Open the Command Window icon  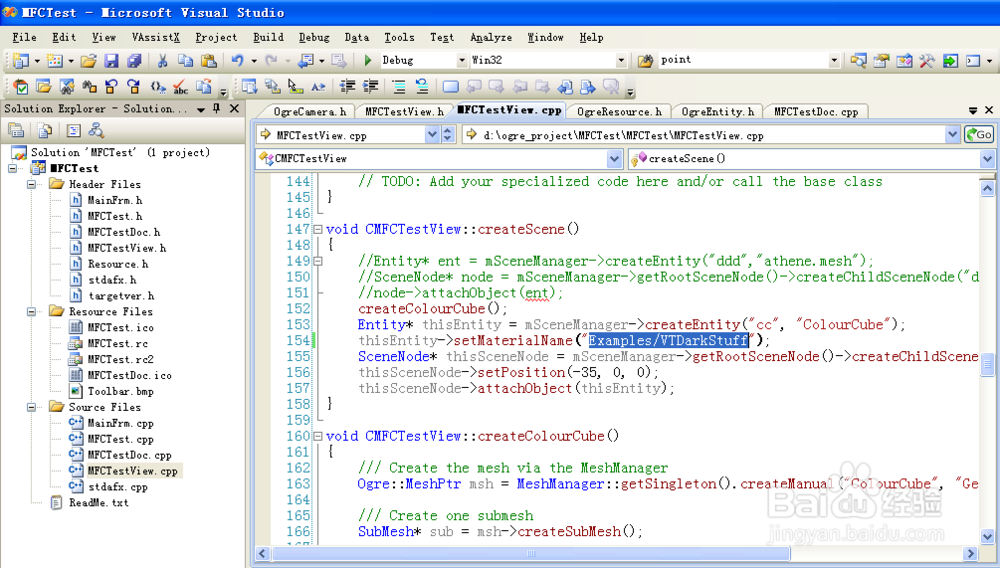click(x=973, y=61)
